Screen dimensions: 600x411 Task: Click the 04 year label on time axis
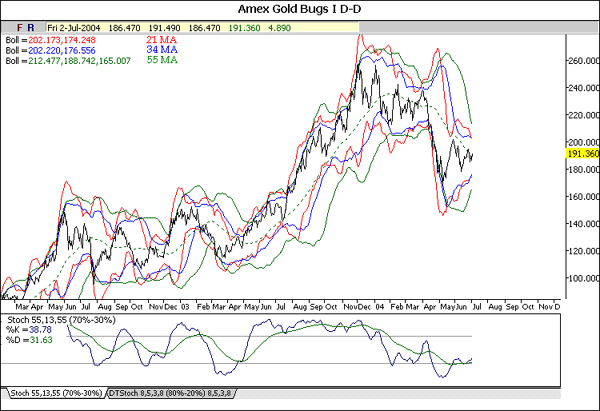[x=379, y=307]
